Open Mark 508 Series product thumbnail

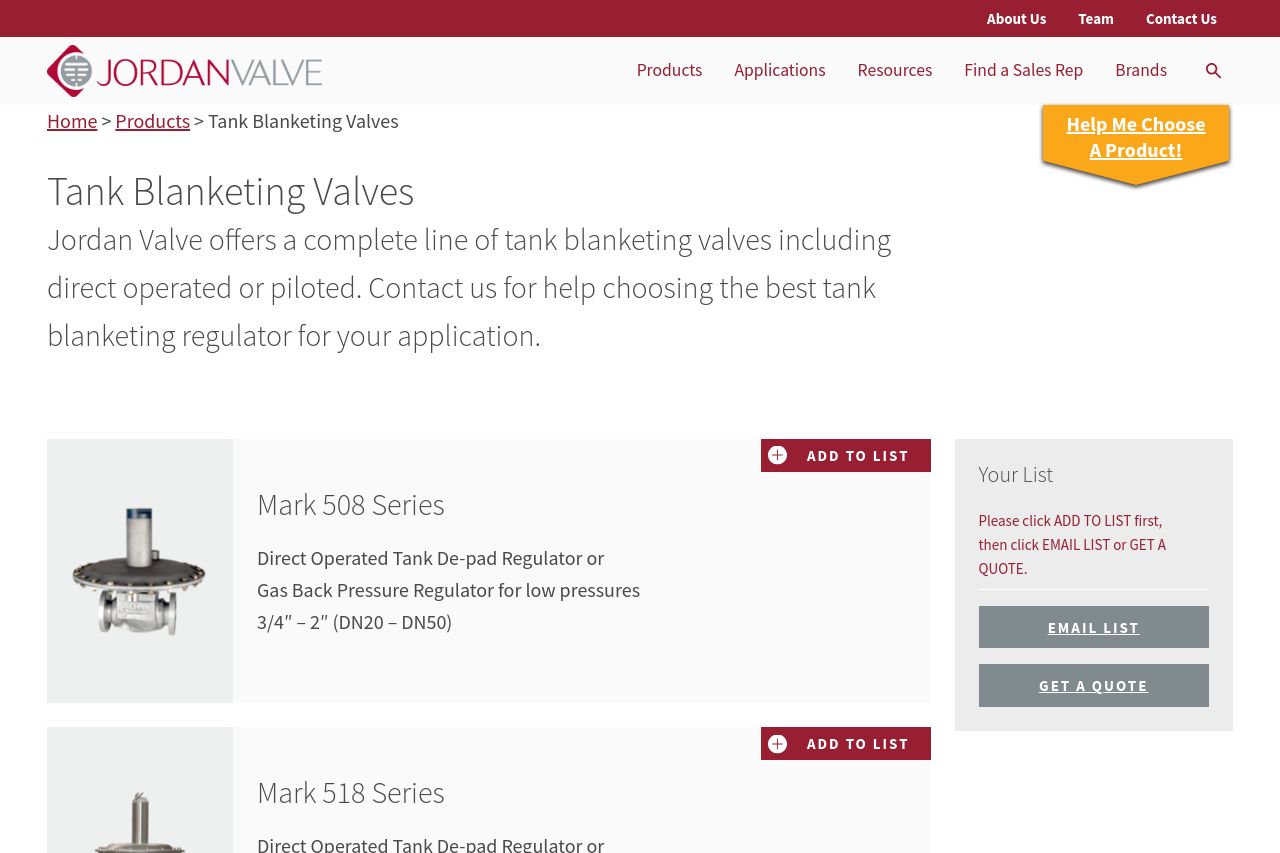point(140,571)
